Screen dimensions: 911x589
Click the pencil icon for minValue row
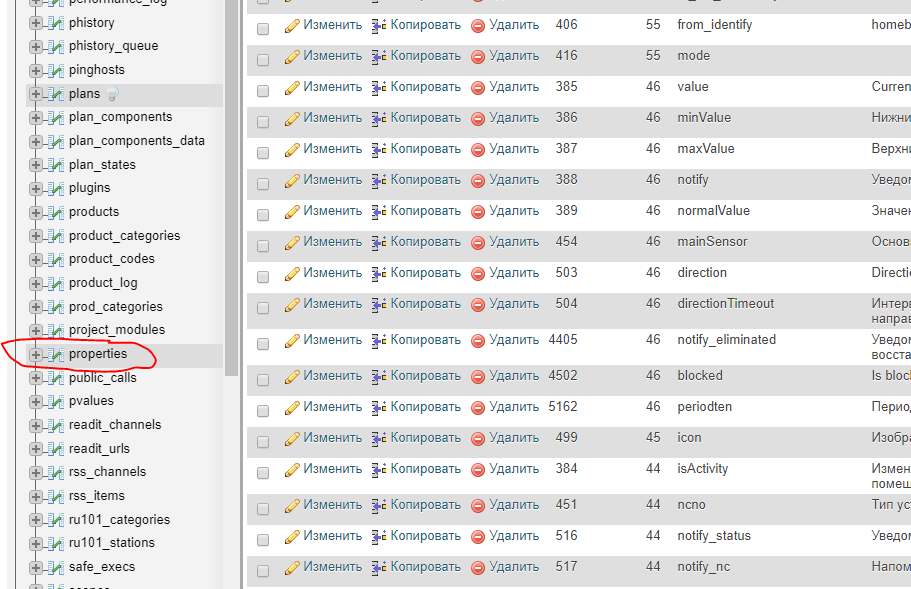click(x=292, y=118)
